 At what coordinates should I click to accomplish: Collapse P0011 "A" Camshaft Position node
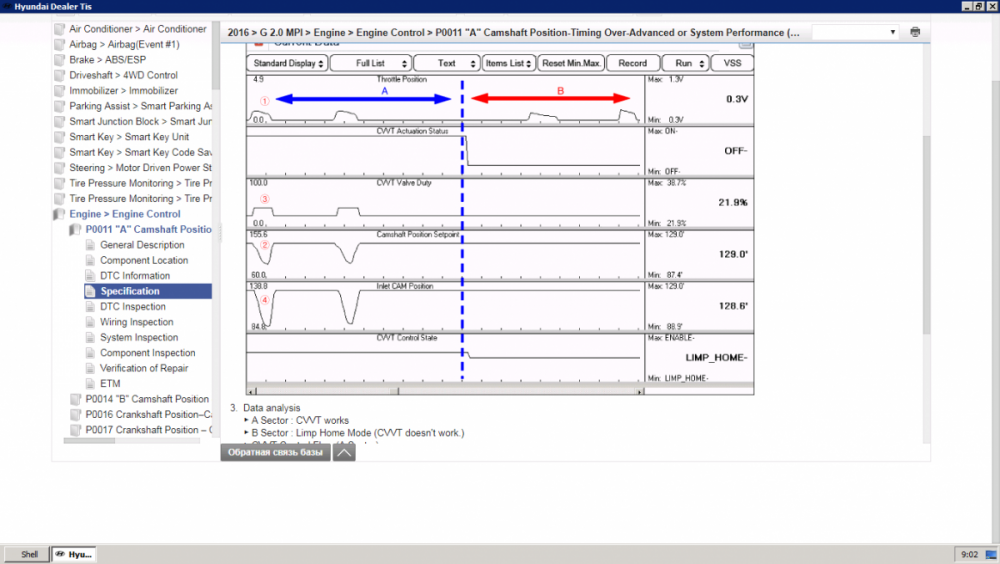click(75, 230)
